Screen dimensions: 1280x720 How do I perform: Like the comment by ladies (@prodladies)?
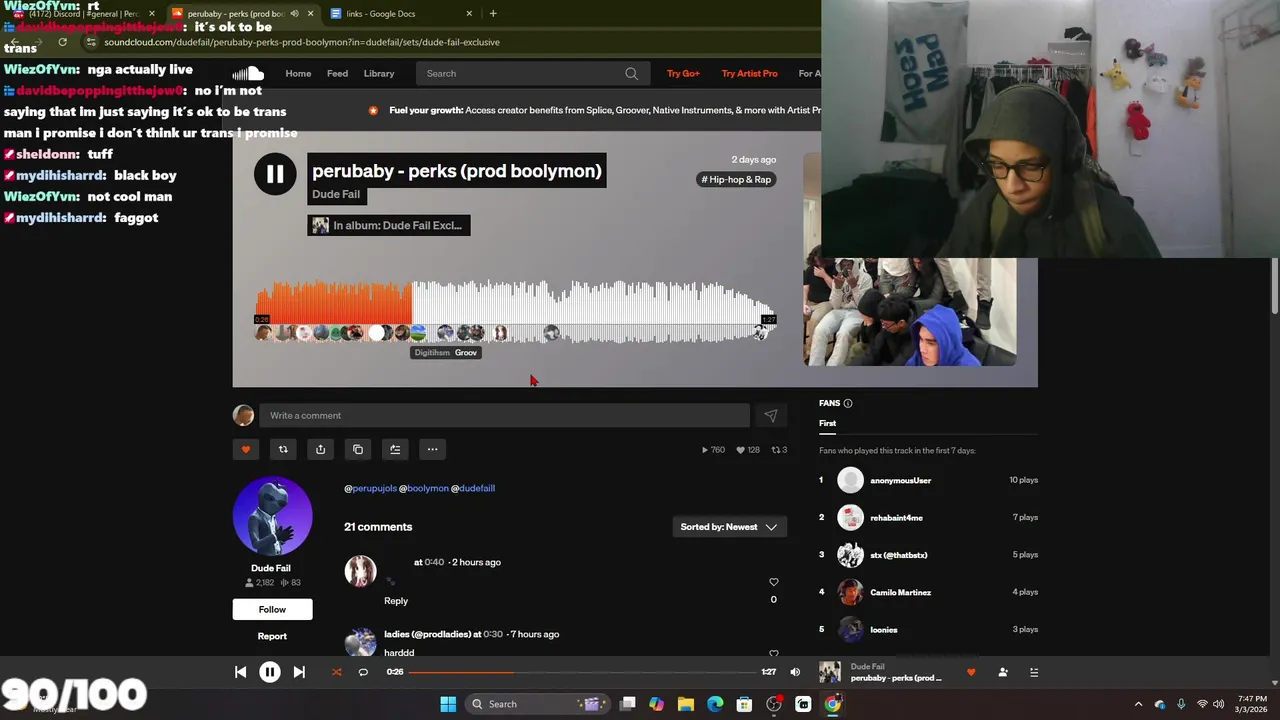[773, 654]
